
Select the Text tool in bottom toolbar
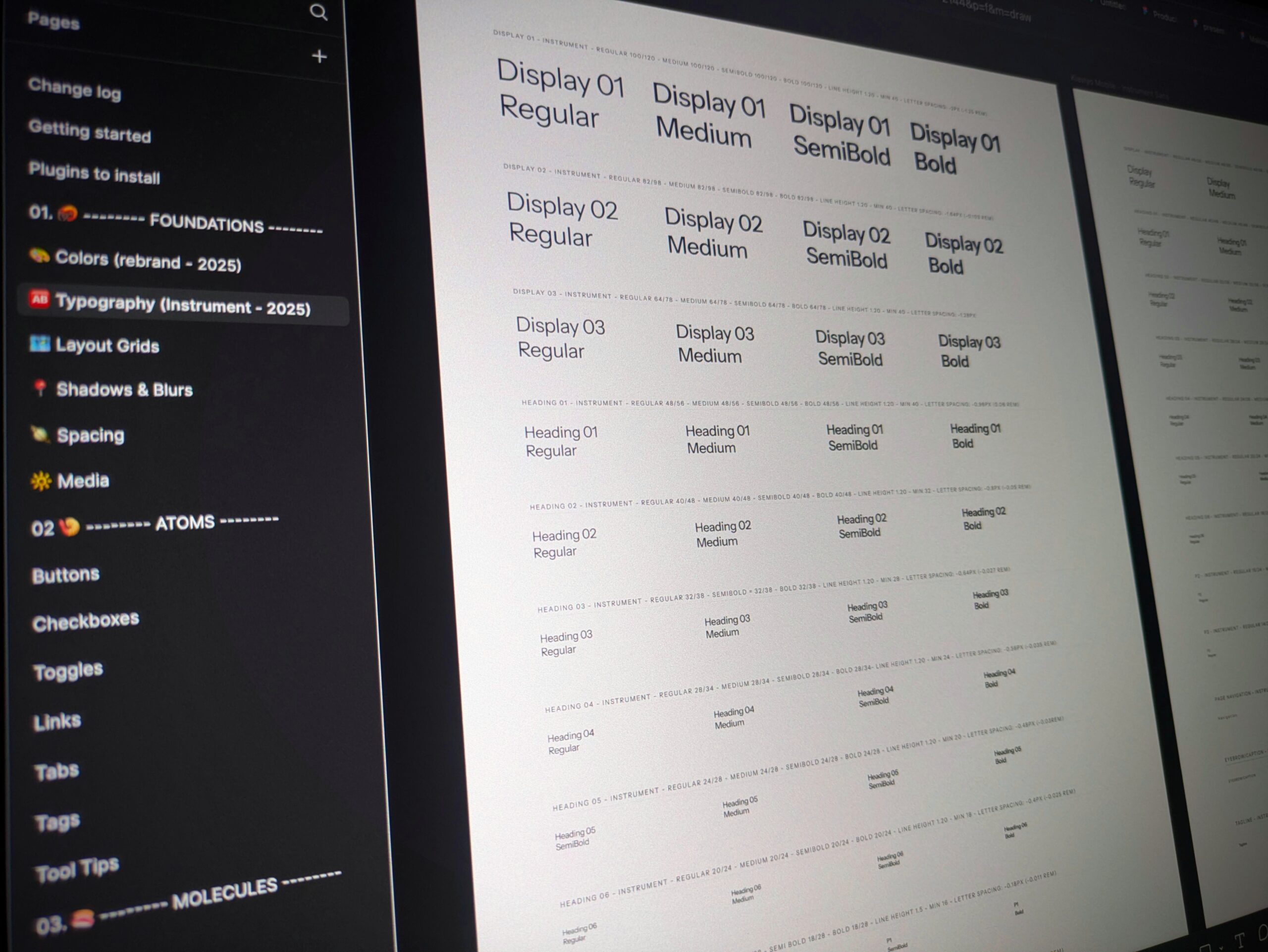coord(1239,940)
